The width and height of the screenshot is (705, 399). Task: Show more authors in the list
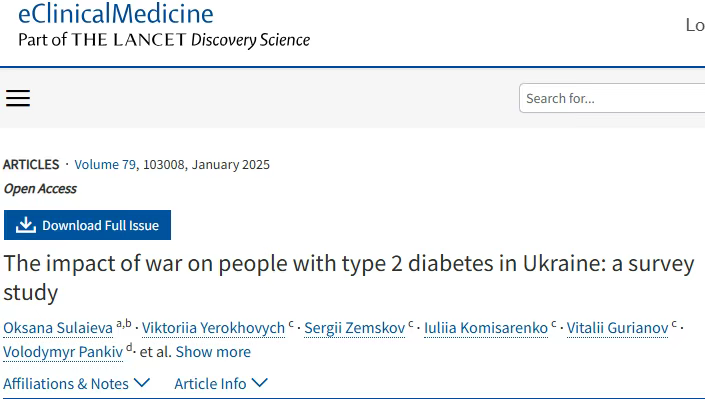tap(213, 352)
